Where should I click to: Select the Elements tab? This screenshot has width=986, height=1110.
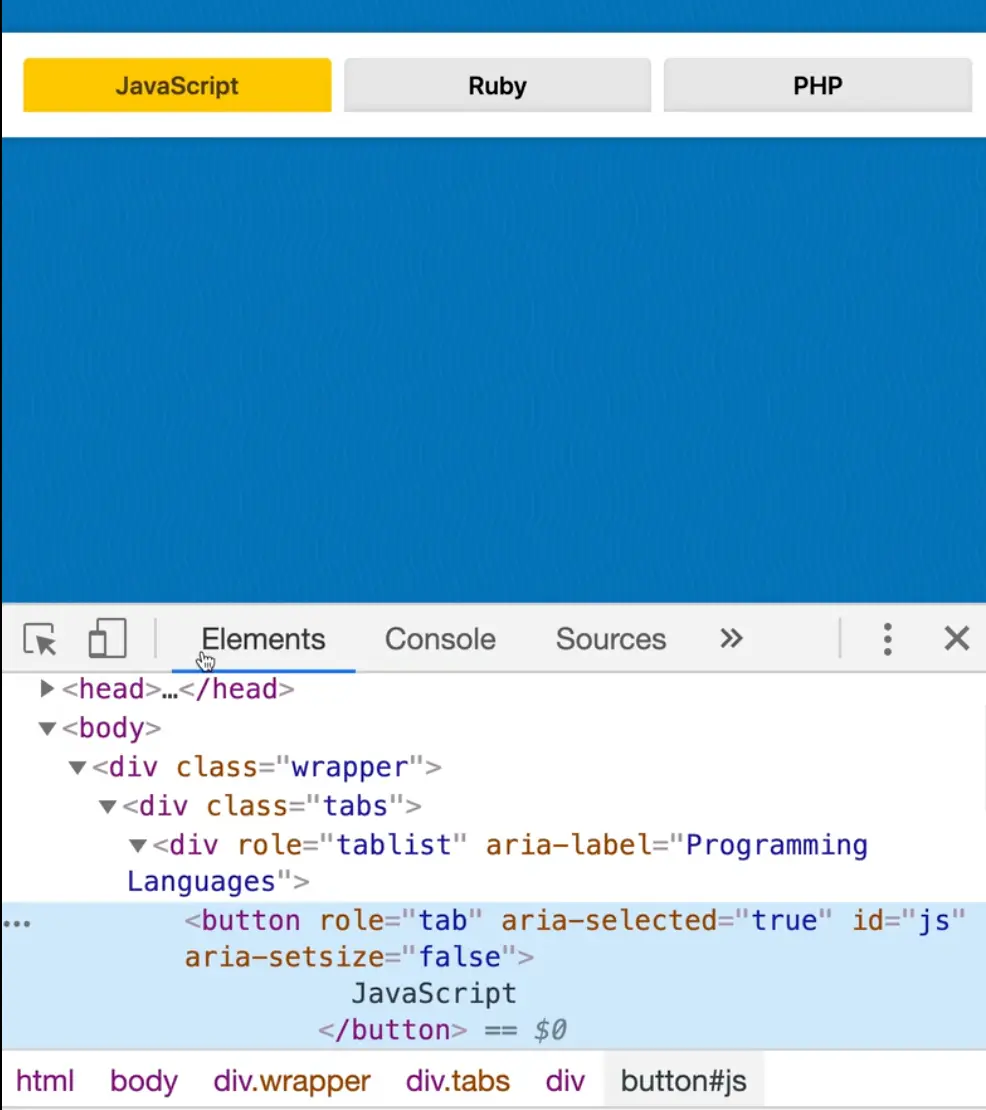click(263, 639)
